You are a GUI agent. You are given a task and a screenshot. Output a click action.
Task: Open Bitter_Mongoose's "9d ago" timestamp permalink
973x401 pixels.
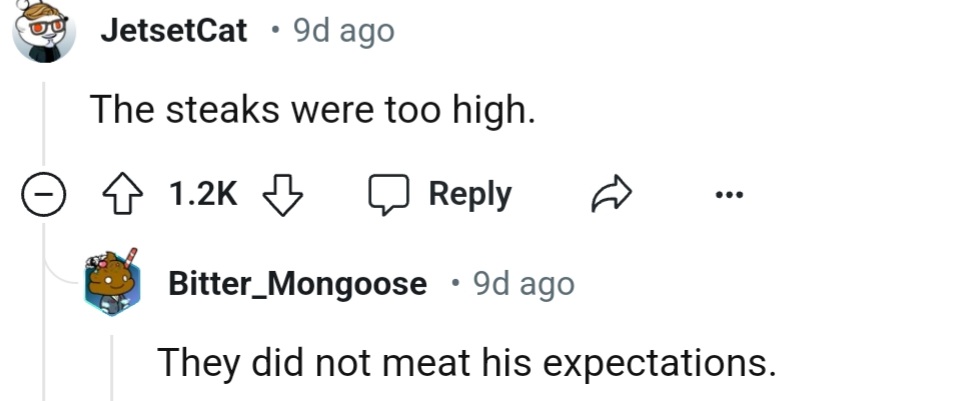(523, 285)
